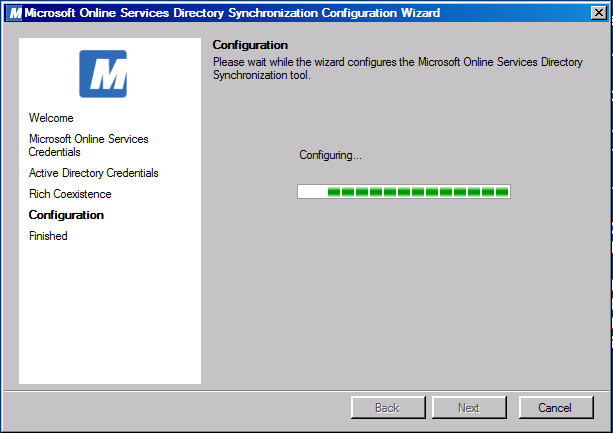
Task: Select the Rich Coexistence step
Action: pos(70,194)
